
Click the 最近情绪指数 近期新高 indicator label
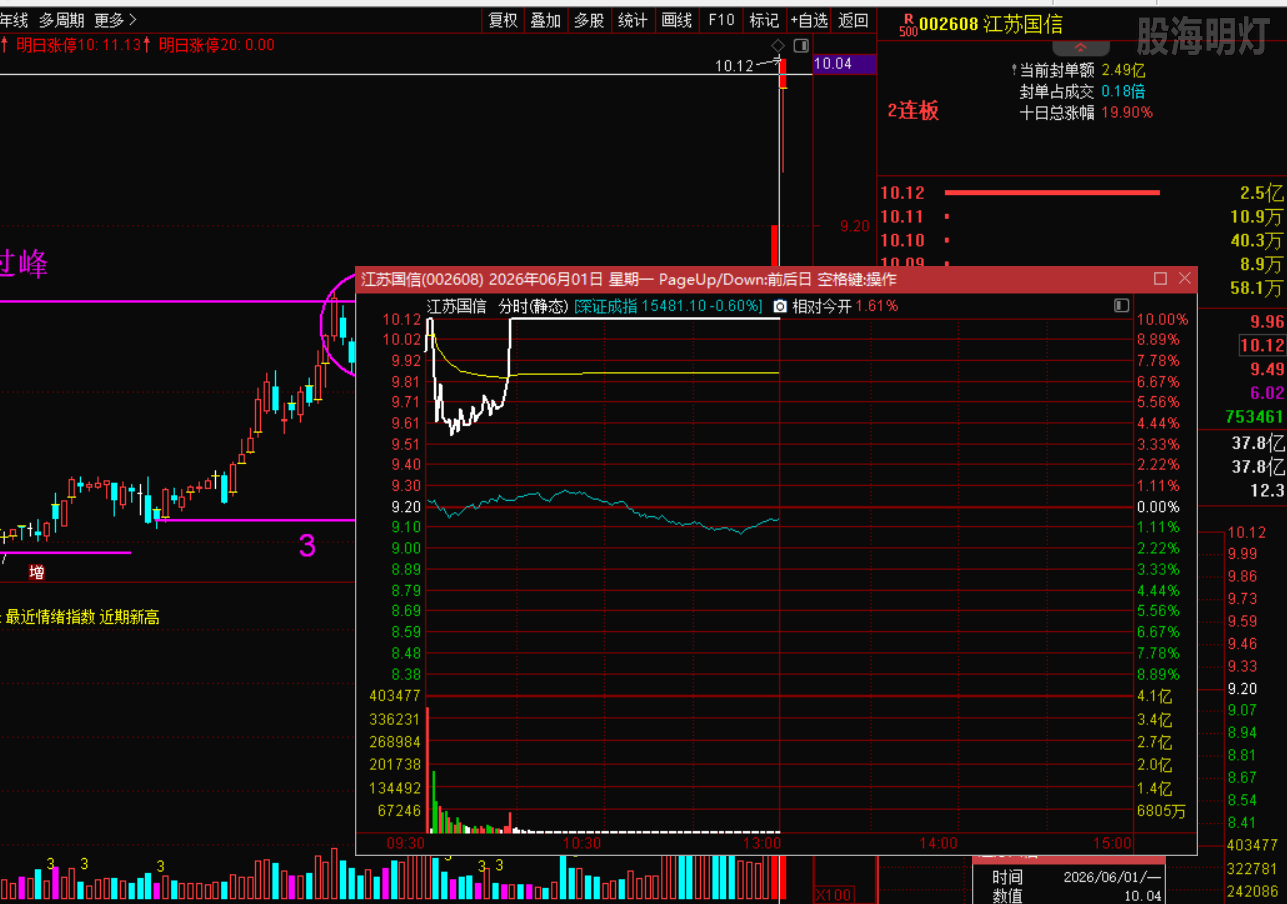click(x=83, y=617)
